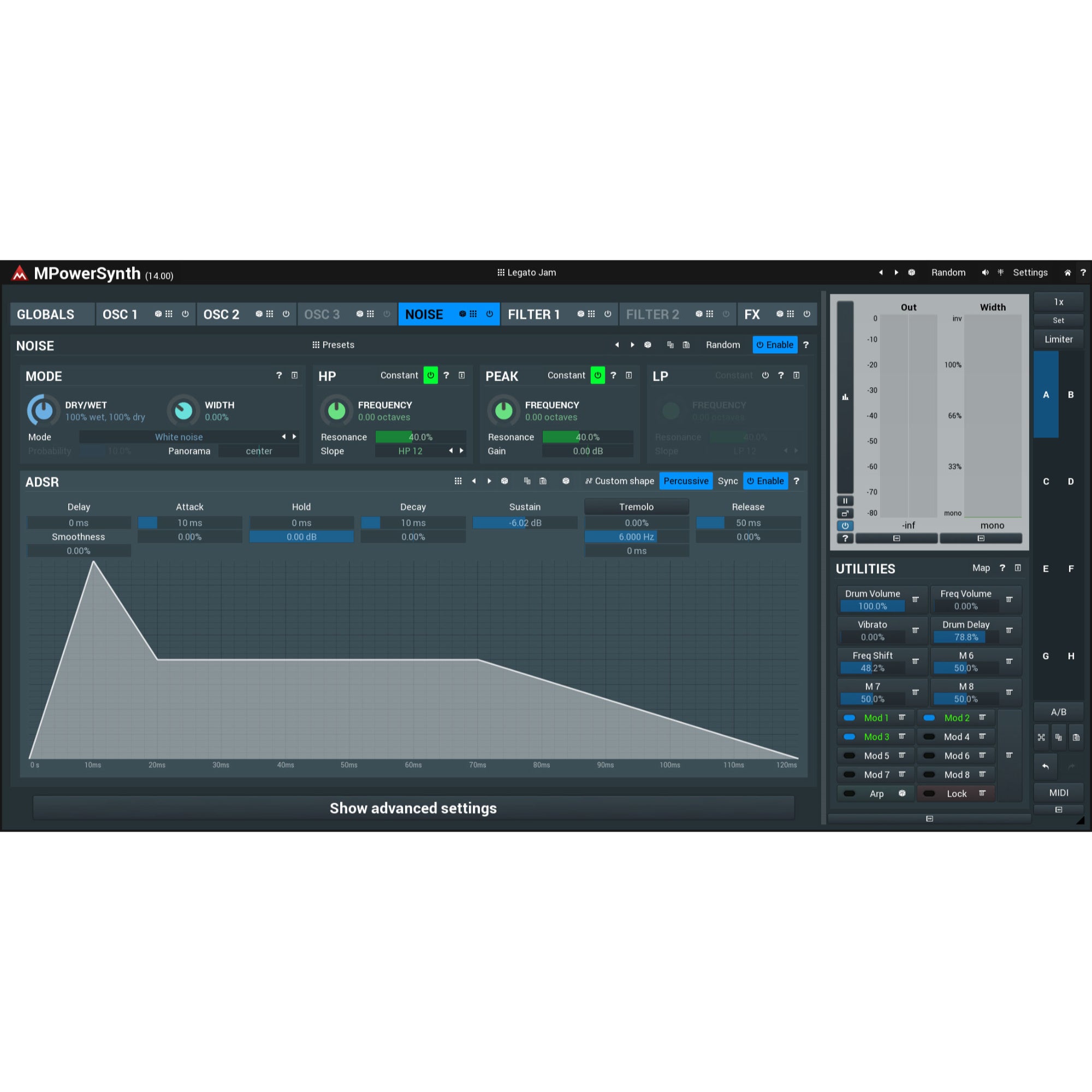This screenshot has width=1092, height=1092.
Task: Toggle the NOISE Enable button
Action: [775, 345]
